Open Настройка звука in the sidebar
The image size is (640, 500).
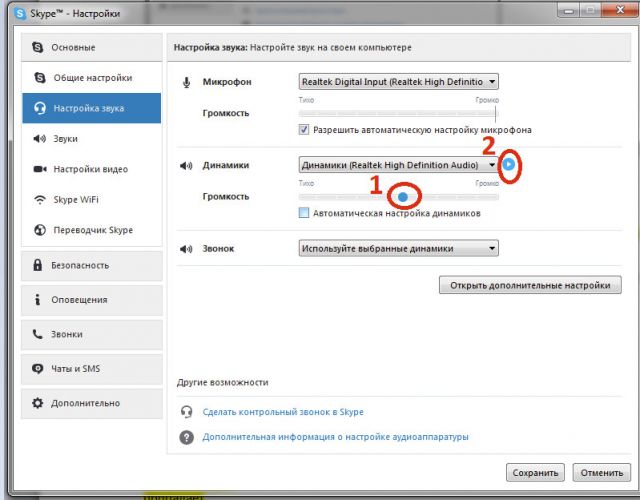tap(92, 108)
